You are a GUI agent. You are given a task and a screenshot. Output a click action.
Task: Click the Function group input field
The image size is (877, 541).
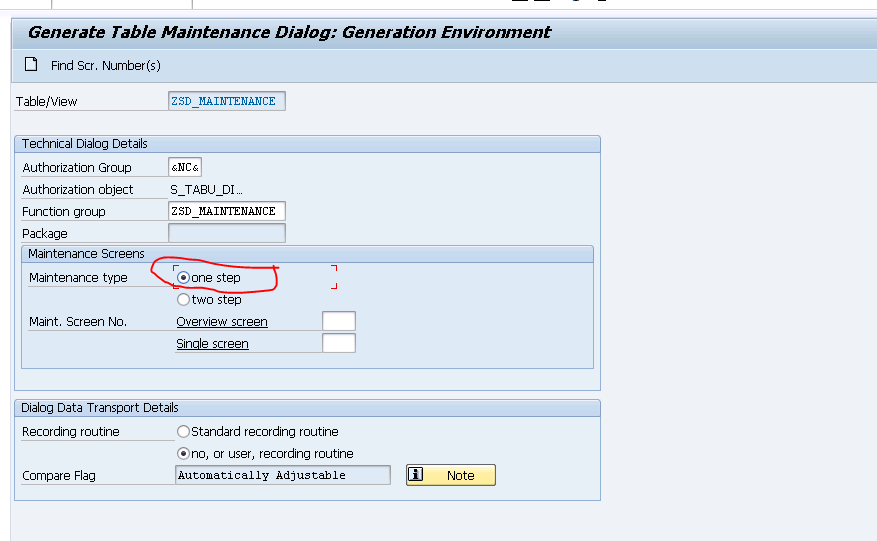coord(227,211)
